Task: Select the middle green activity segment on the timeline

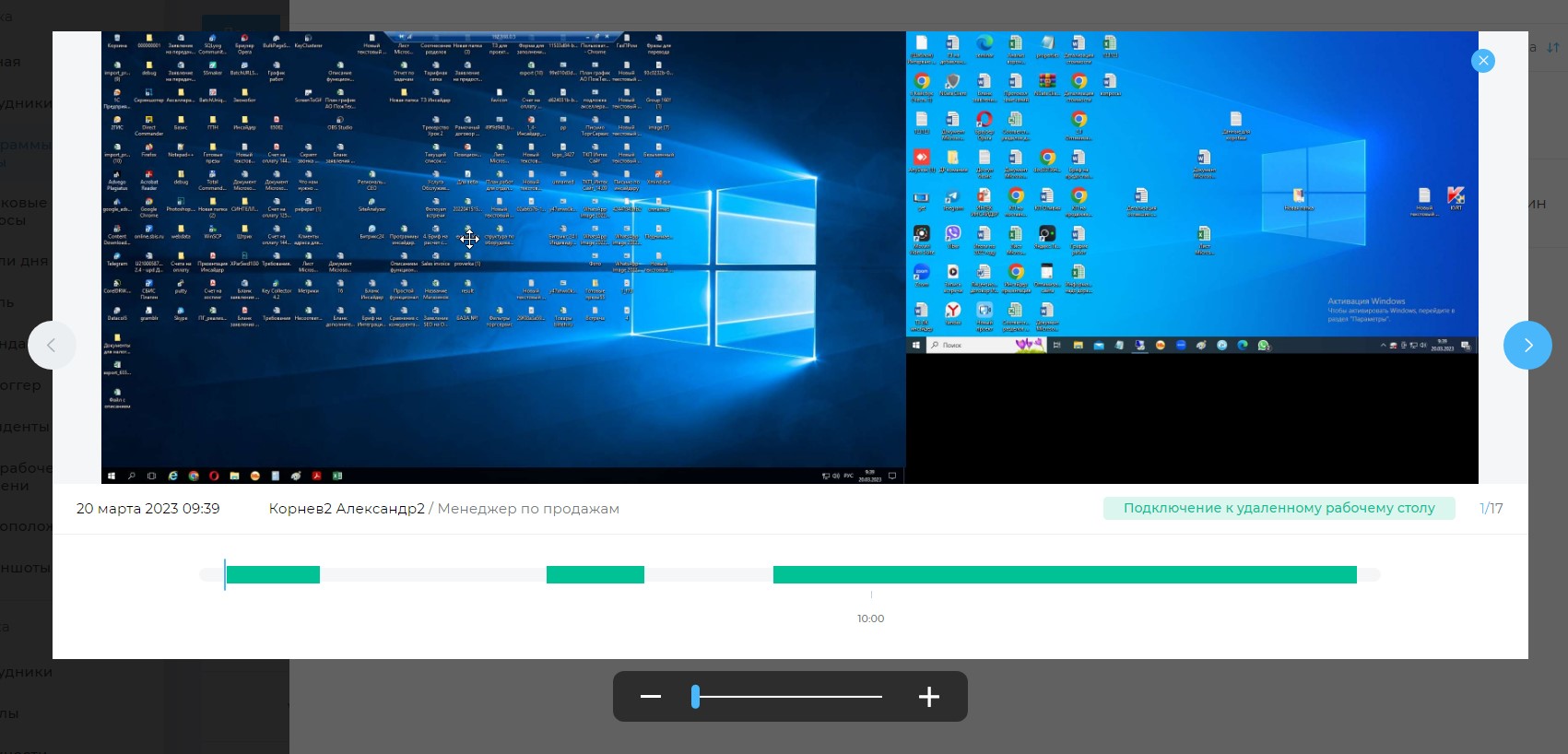Action: tap(595, 575)
